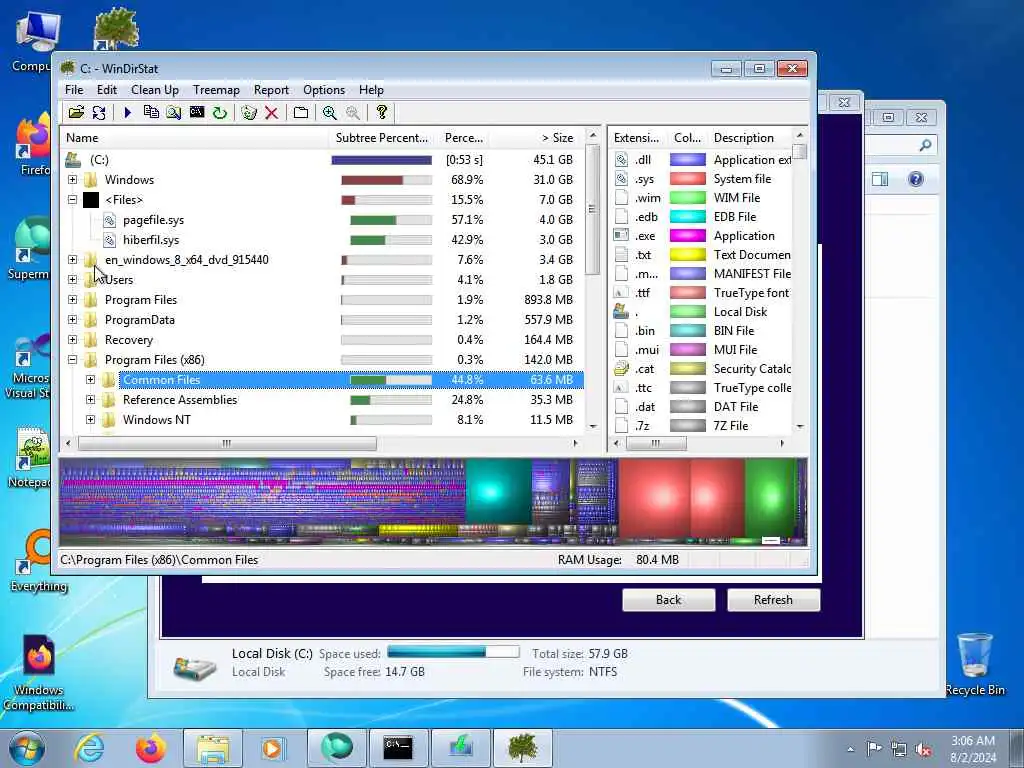This screenshot has width=1024, height=768.
Task: Click the 7Z File extension row
Action: 703,426
